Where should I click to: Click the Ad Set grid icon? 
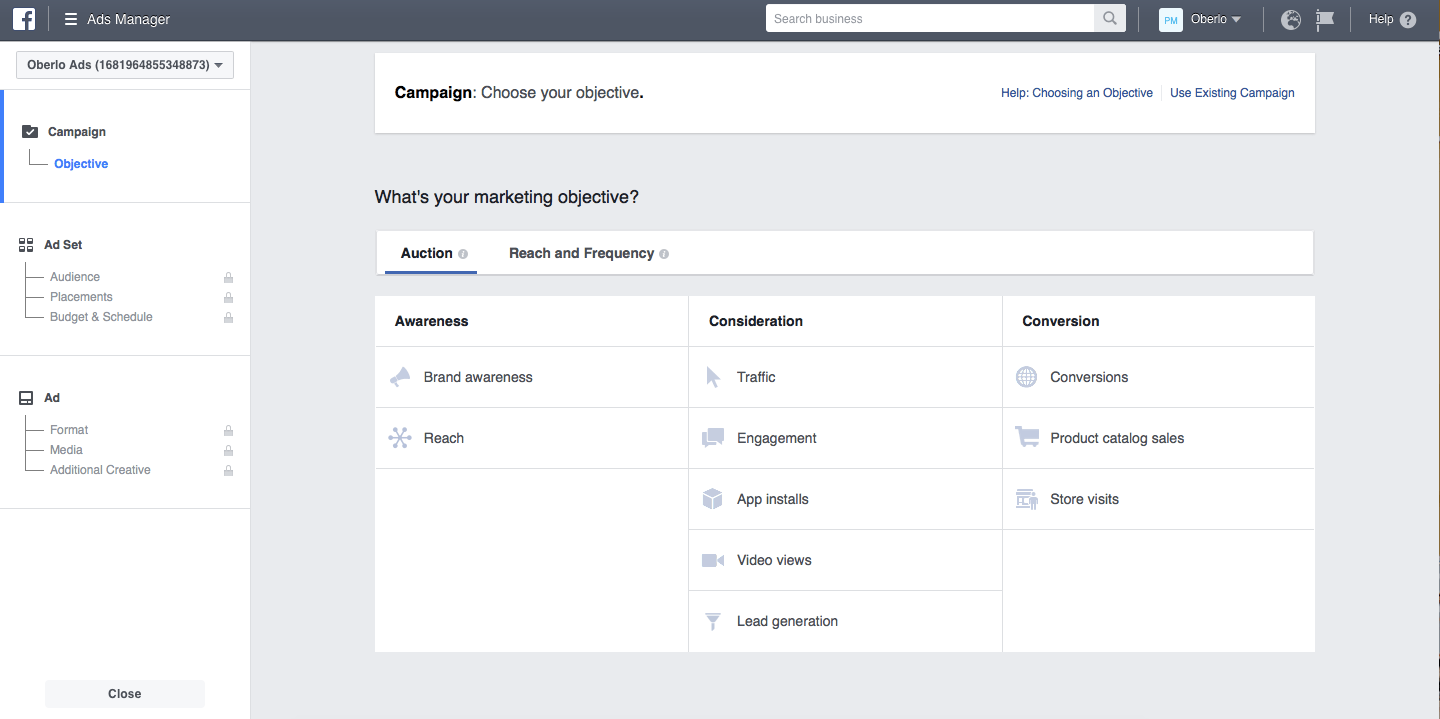pyautogui.click(x=27, y=245)
